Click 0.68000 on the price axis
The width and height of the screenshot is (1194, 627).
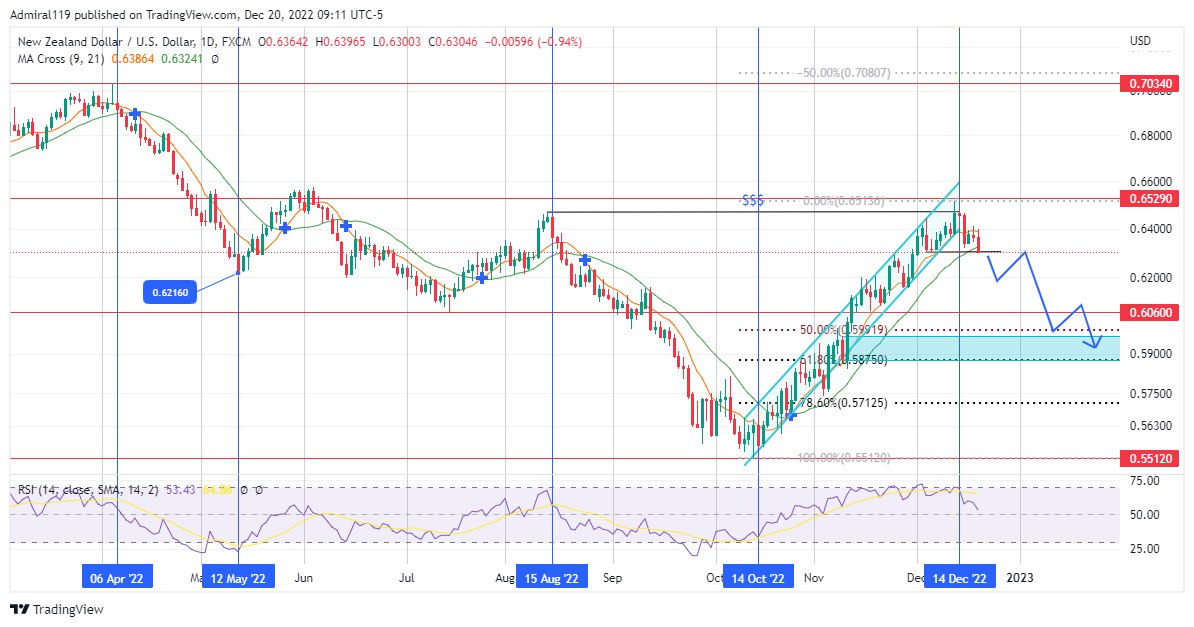(1151, 136)
